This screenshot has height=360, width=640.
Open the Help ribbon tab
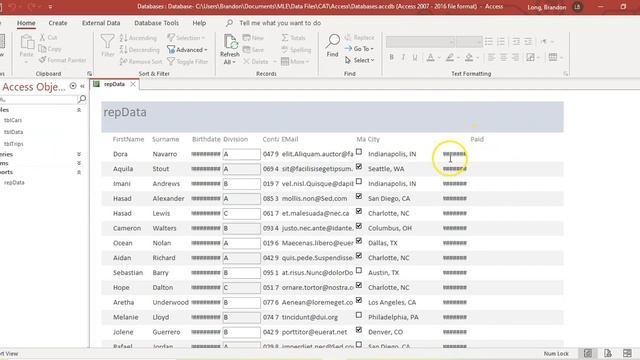(x=199, y=23)
